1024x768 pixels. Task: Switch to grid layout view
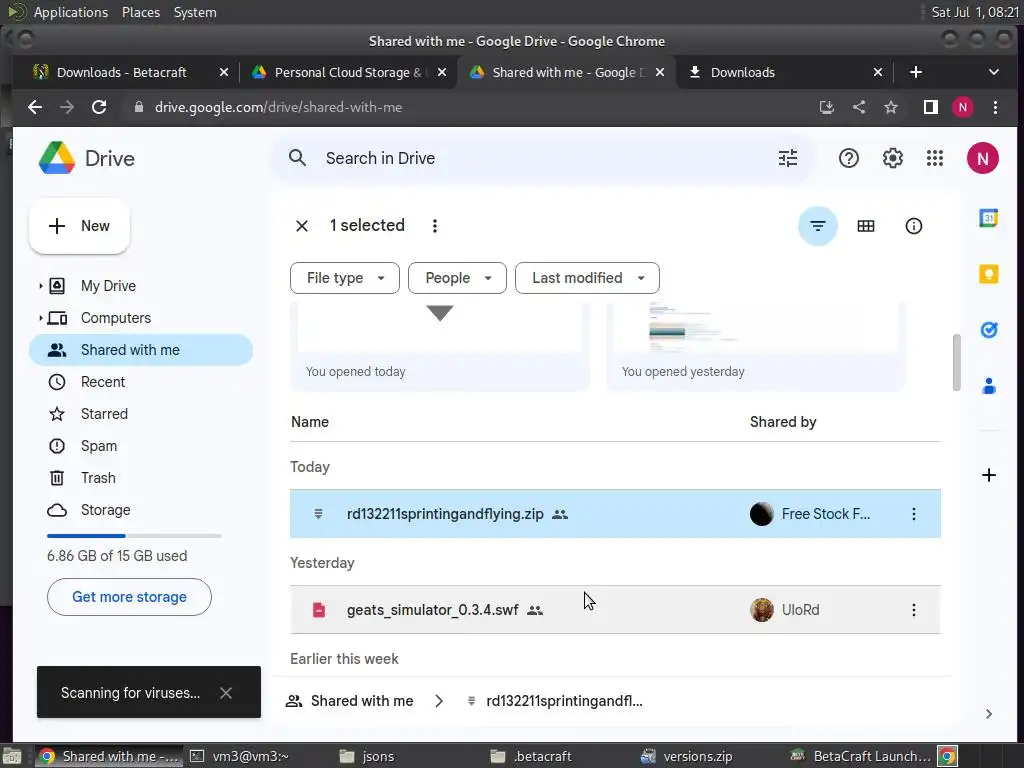point(865,226)
